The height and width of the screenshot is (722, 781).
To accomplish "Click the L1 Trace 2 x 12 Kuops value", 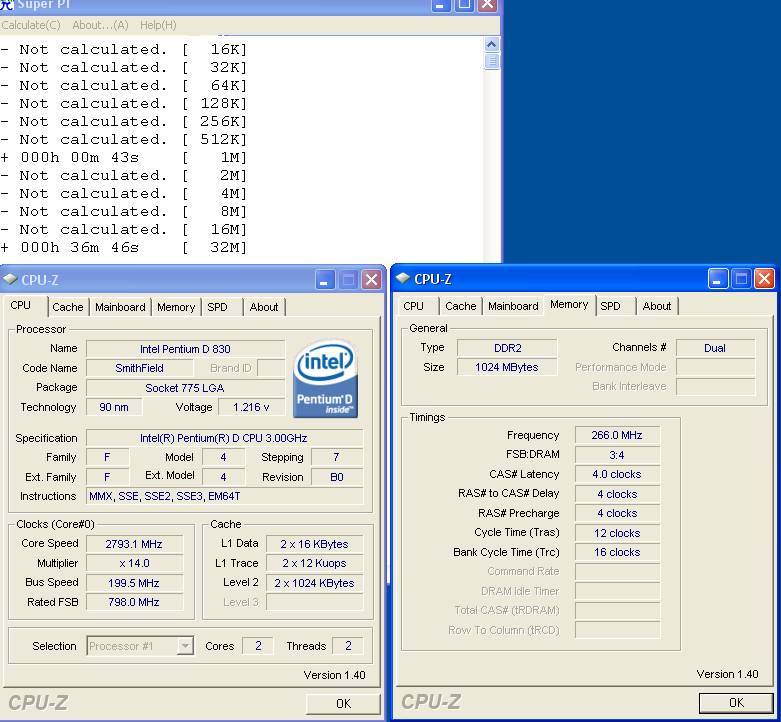I will coord(314,564).
